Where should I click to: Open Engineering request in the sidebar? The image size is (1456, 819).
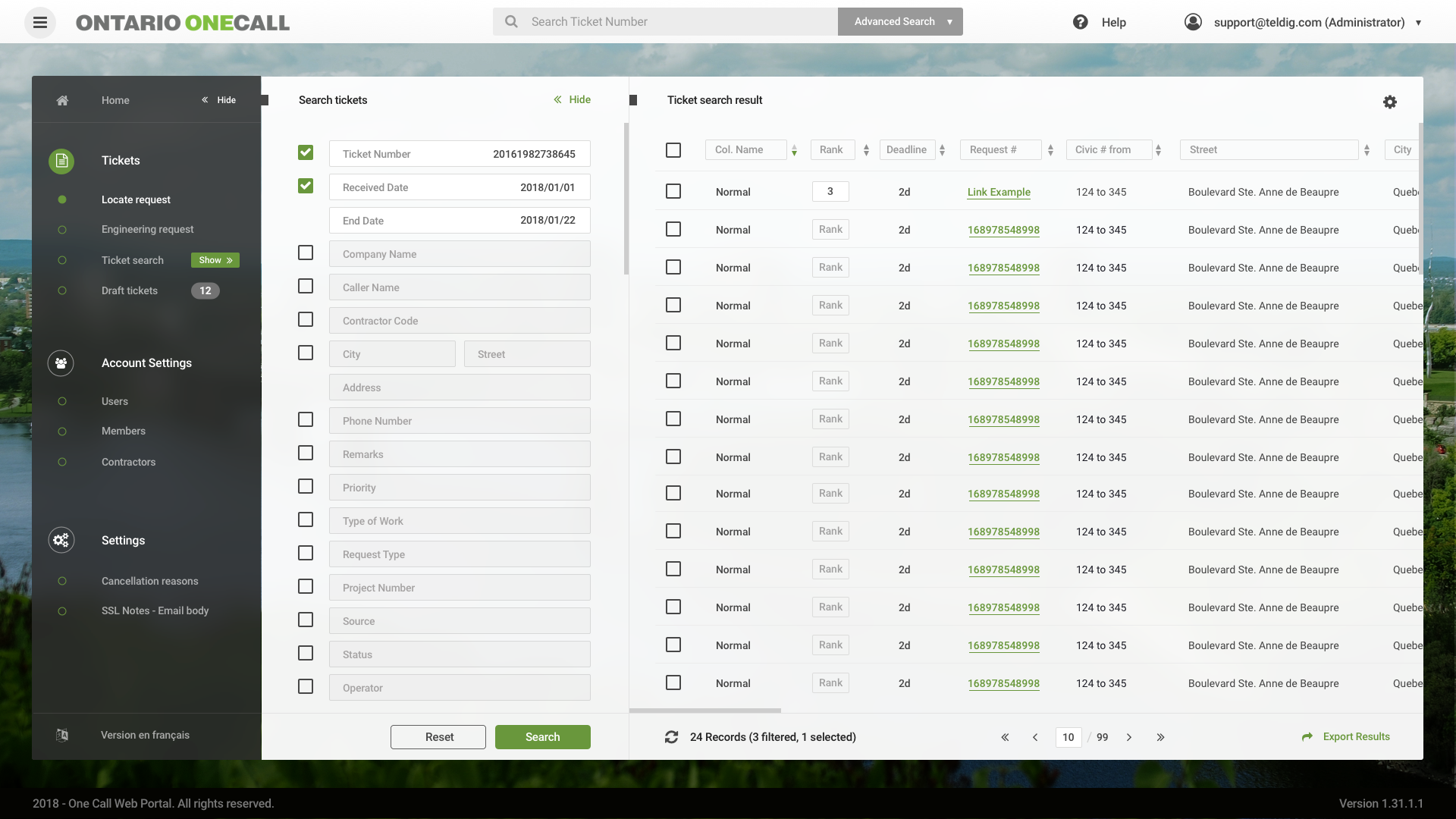tap(147, 229)
